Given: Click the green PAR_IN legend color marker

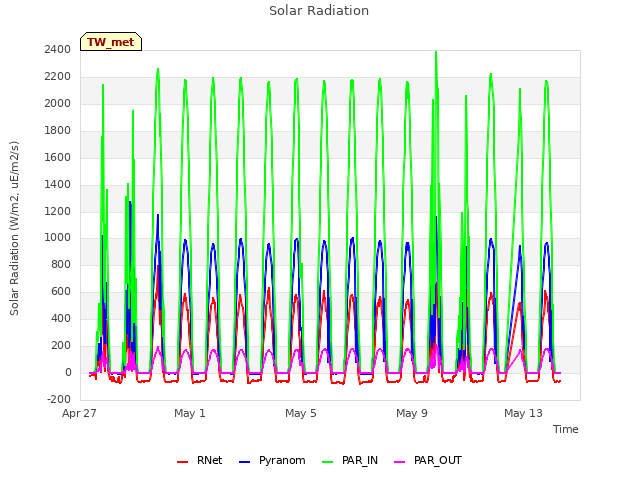Looking at the screenshot, I should (x=328, y=462).
